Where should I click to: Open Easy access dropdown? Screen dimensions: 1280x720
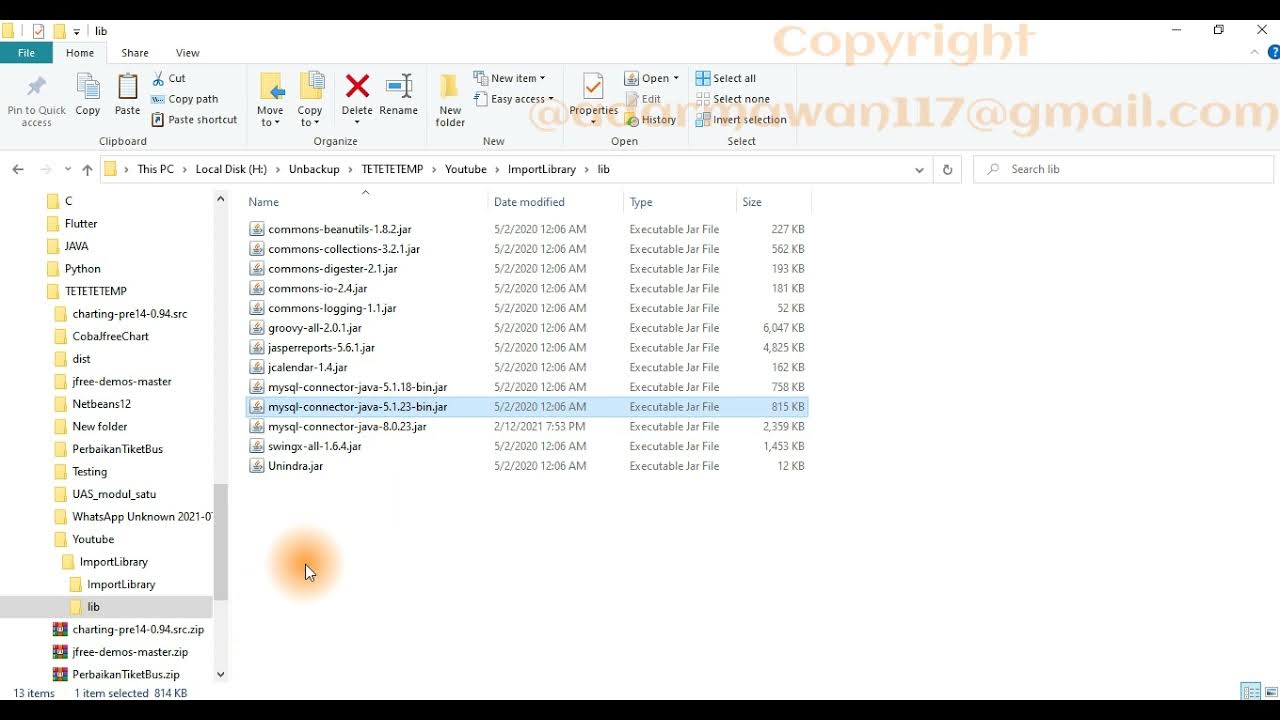514,99
